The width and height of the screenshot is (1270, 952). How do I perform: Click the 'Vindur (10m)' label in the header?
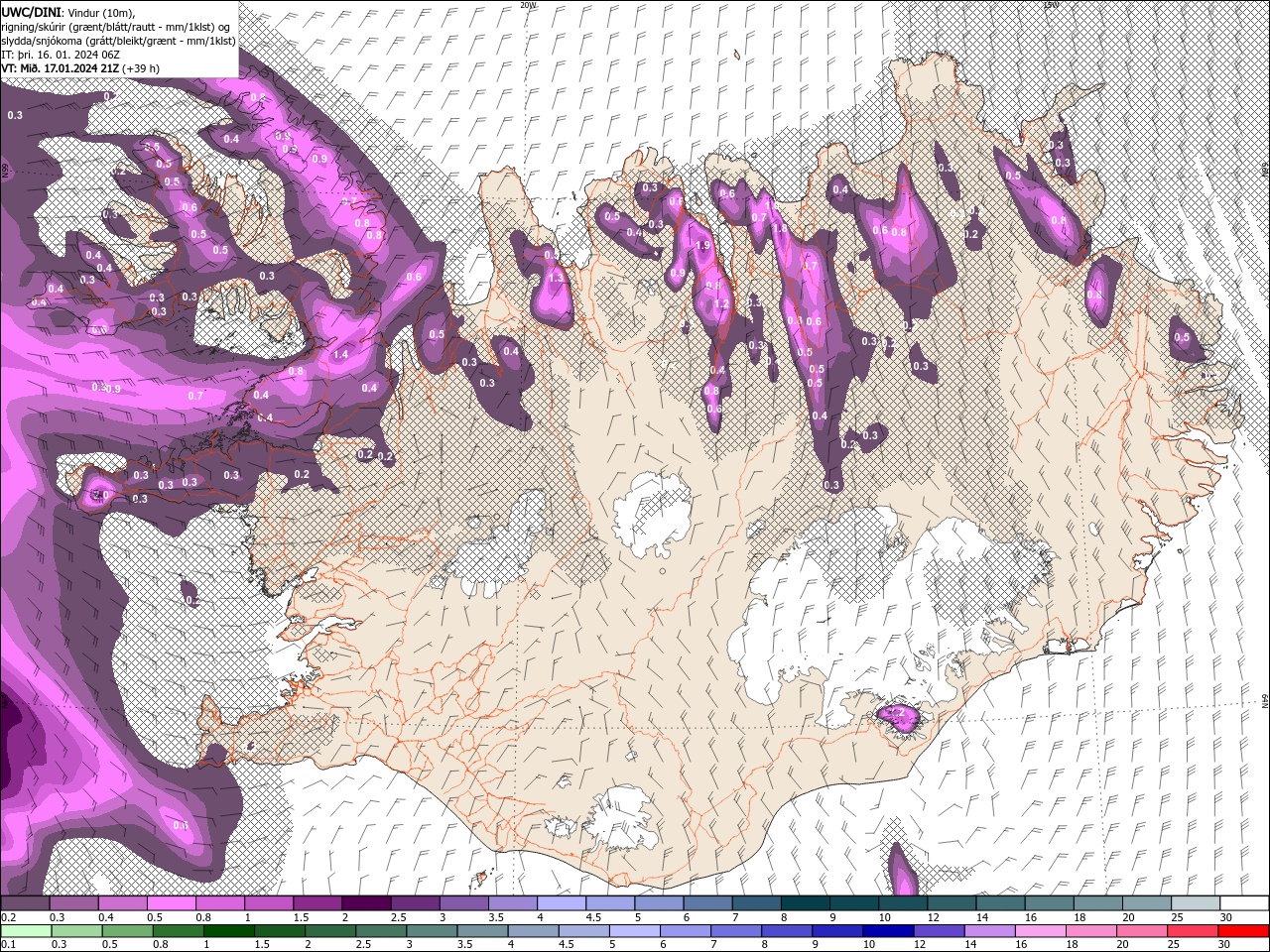(x=101, y=11)
